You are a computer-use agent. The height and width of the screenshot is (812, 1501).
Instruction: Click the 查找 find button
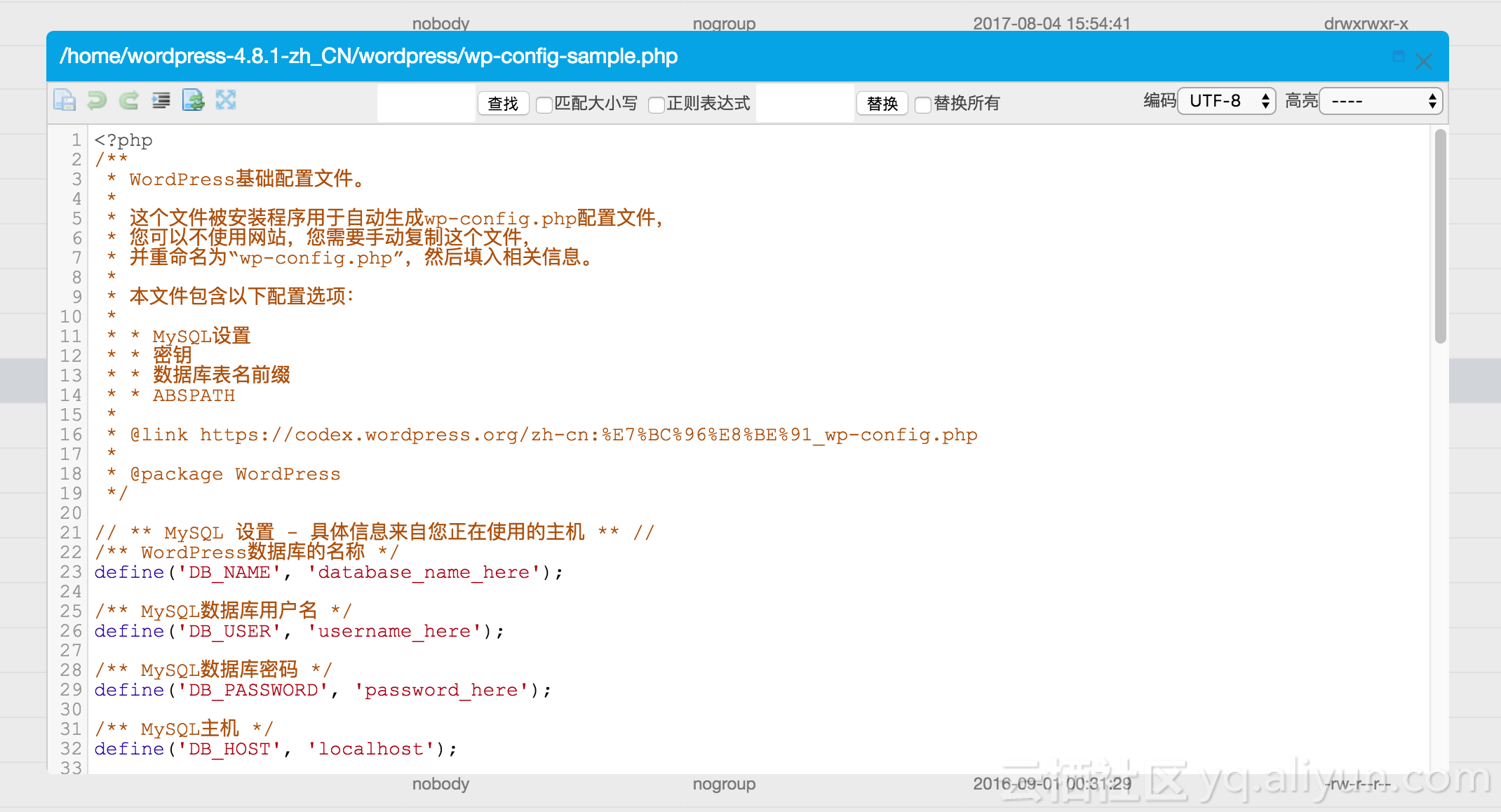coord(503,104)
